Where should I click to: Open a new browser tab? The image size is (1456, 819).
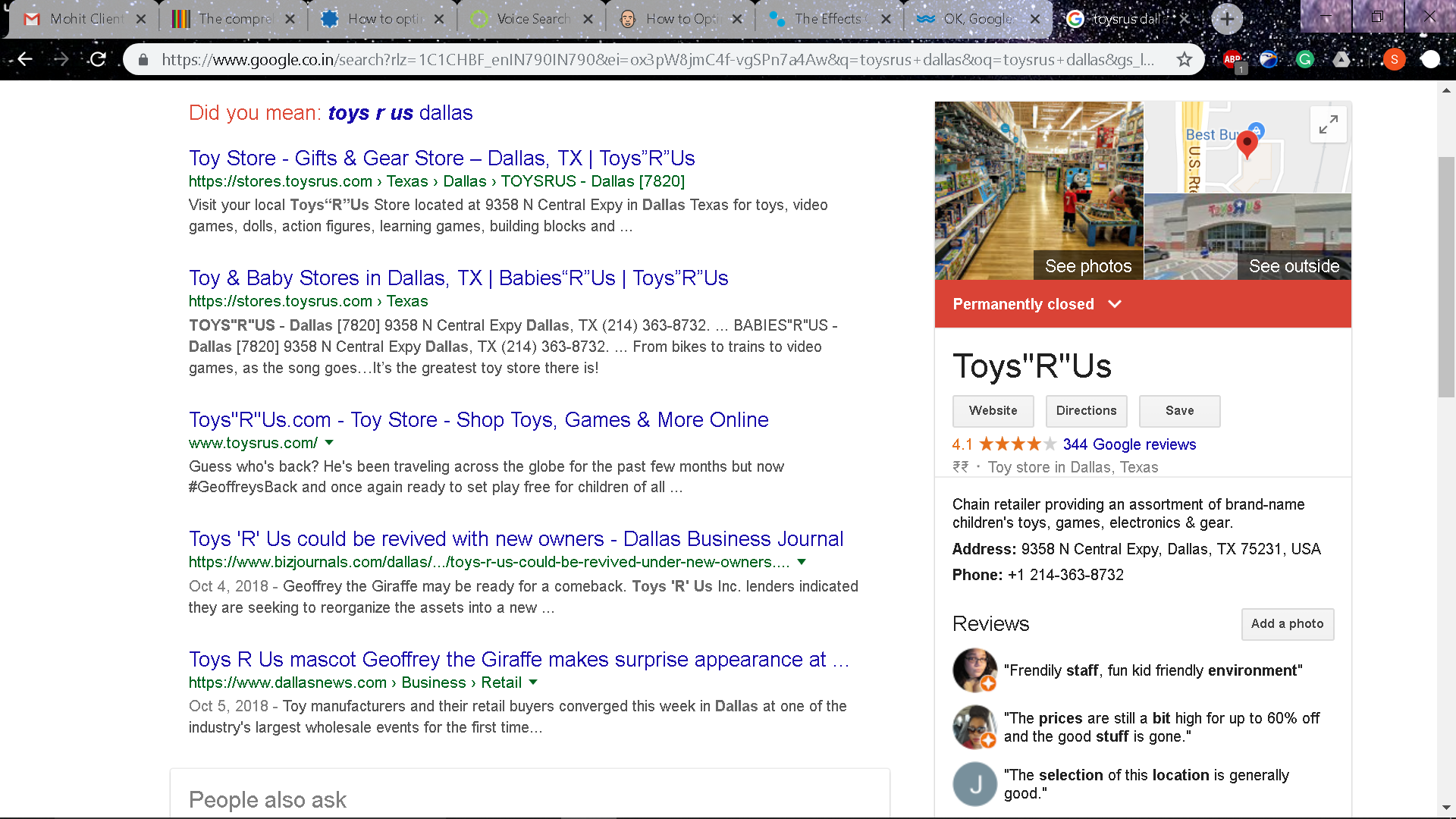point(1227,19)
